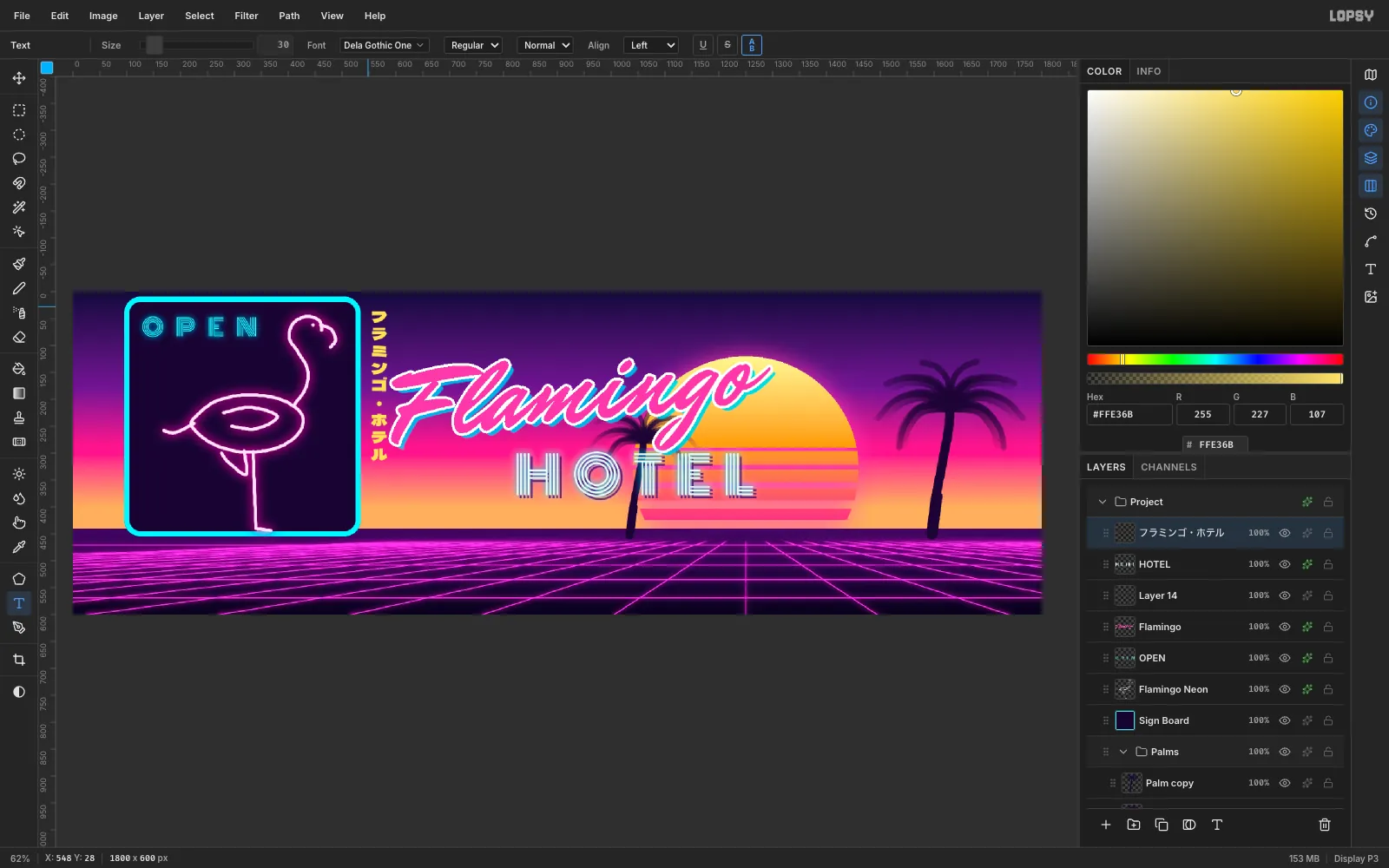Switch to the Channels tab
This screenshot has height=868, width=1389.
pos(1168,467)
